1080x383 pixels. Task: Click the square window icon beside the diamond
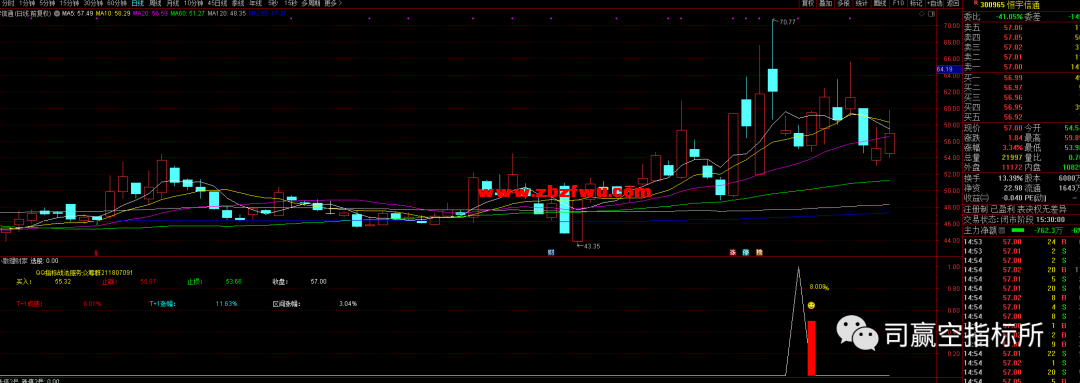point(931,14)
